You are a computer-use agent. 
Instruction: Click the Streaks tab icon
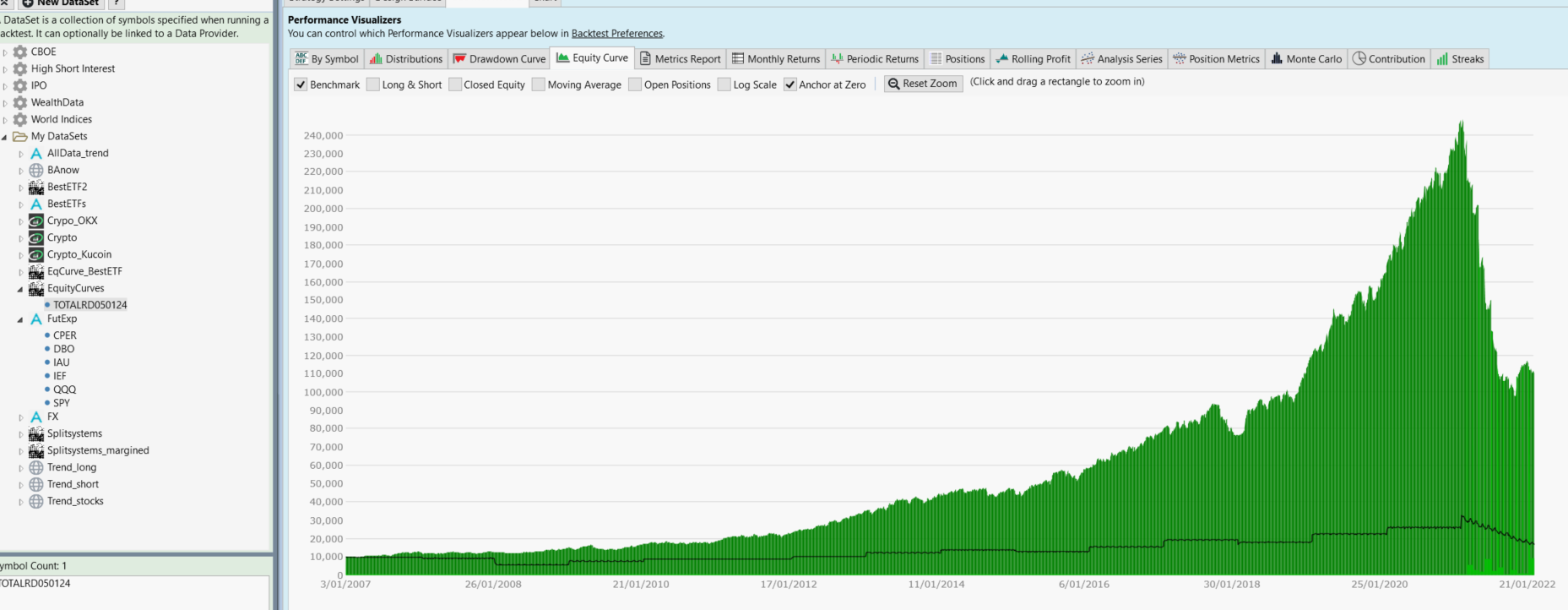(1442, 59)
